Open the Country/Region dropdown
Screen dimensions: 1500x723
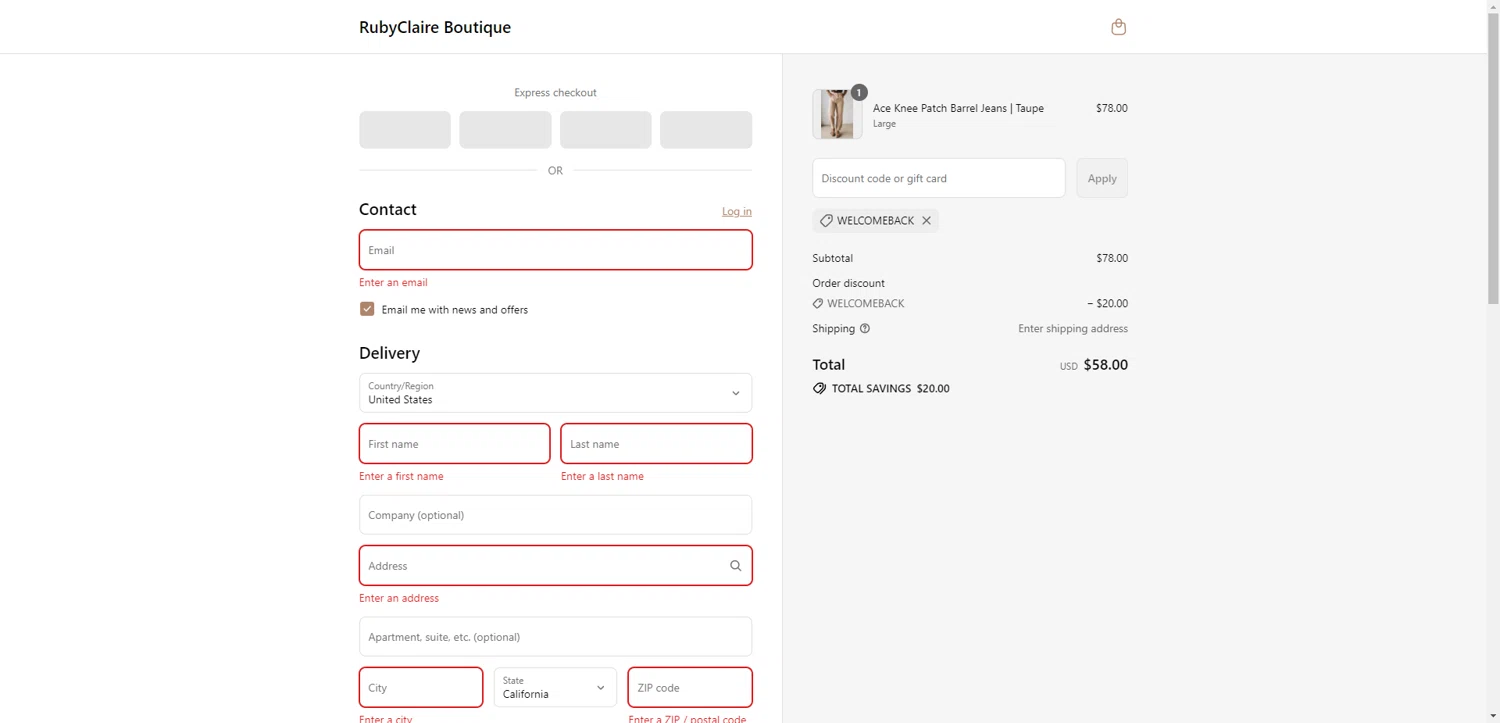click(555, 393)
